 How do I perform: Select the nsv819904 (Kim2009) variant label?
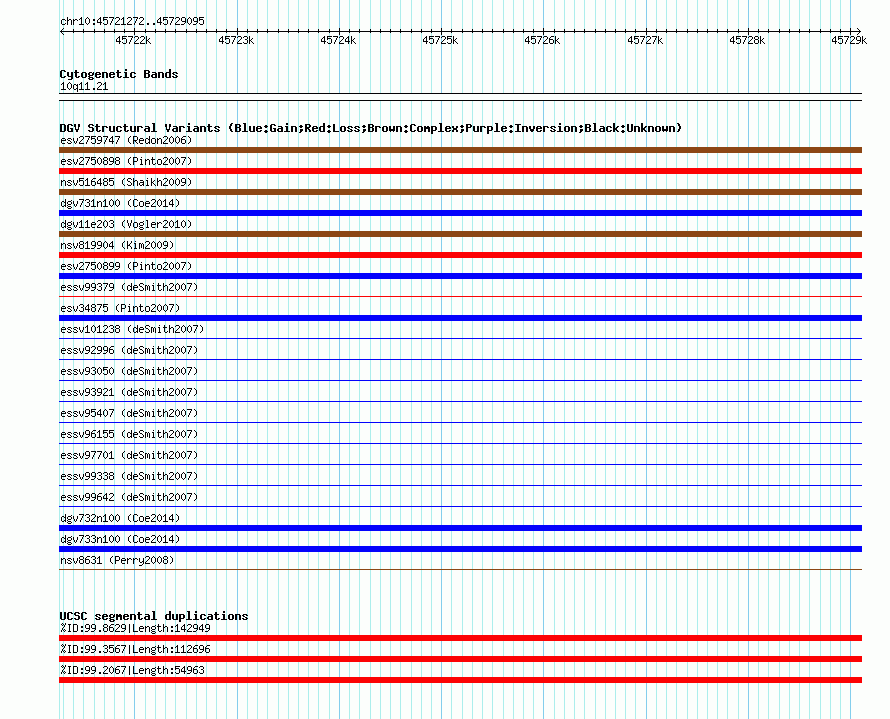coord(117,245)
